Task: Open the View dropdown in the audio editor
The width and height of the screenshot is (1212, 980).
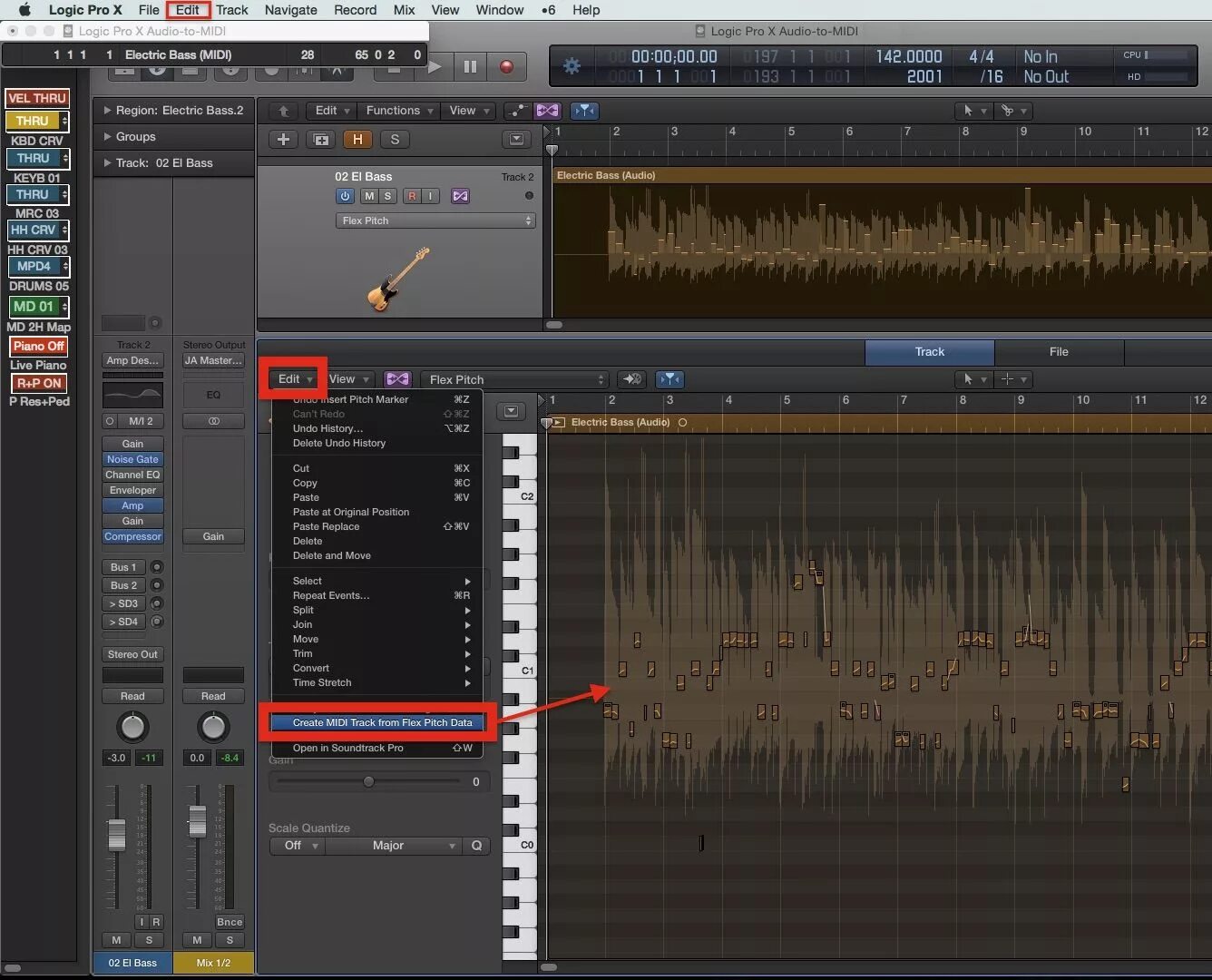Action: point(349,379)
